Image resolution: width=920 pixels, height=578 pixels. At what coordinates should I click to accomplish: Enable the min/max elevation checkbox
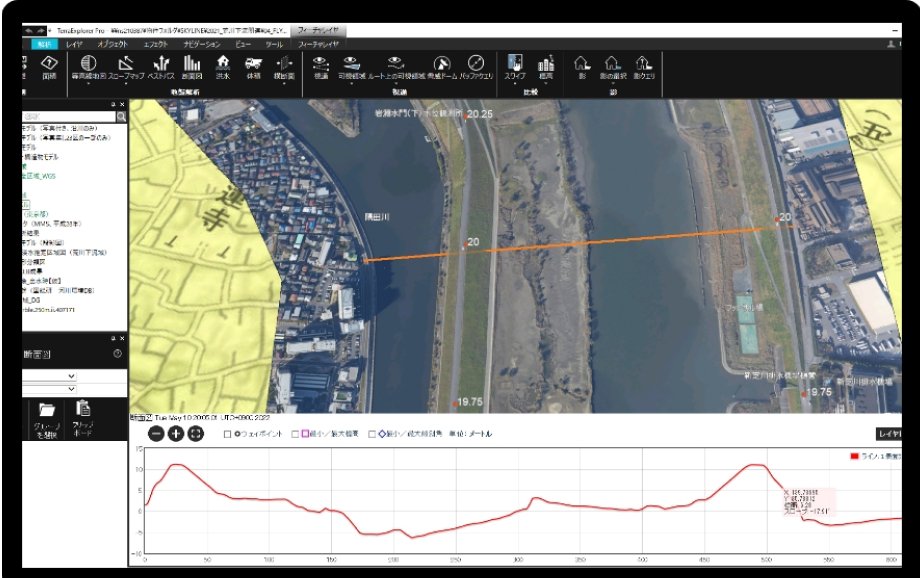tap(295, 434)
